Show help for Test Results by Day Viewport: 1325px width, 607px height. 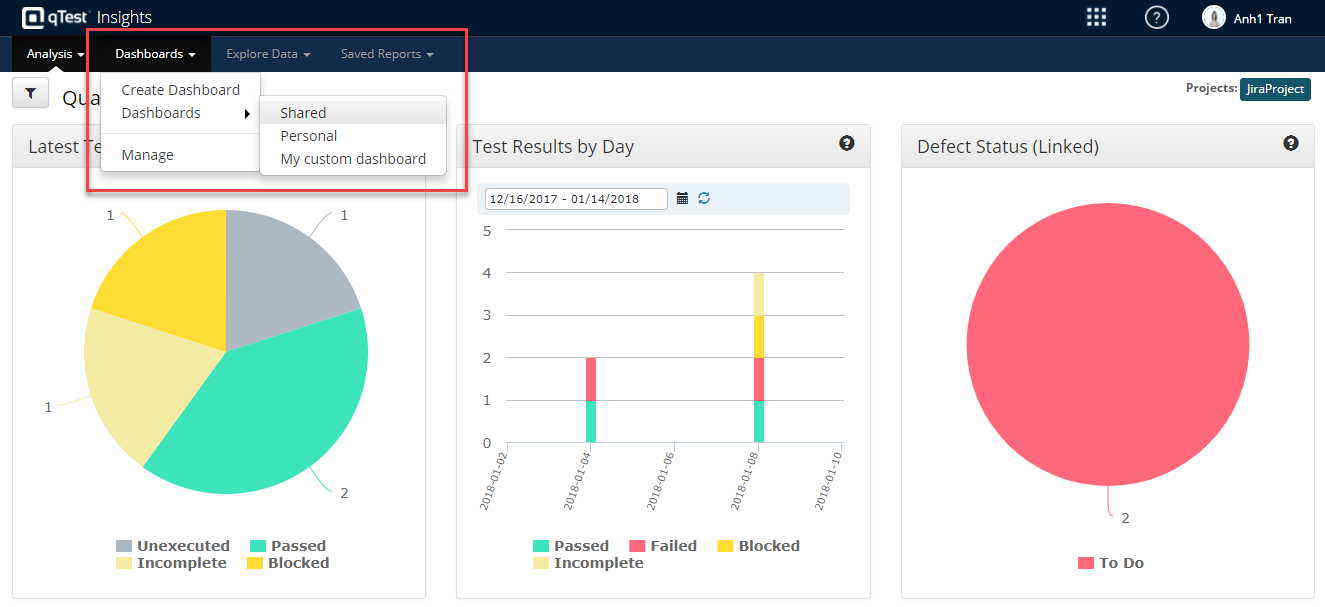coord(846,144)
